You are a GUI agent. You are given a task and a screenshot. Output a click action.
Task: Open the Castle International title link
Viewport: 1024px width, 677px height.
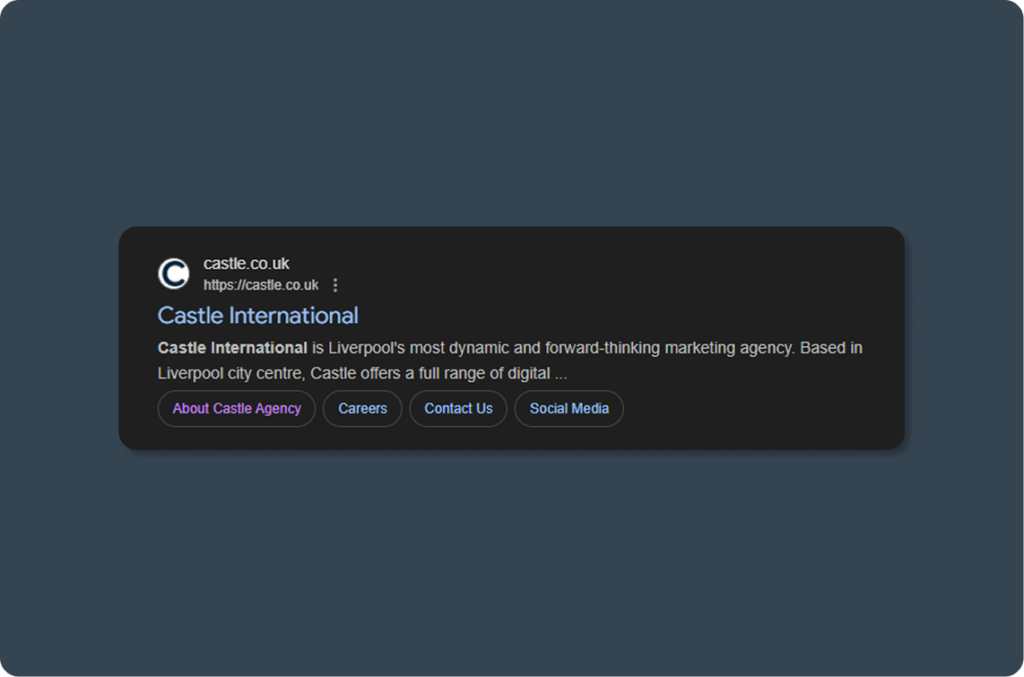258,315
